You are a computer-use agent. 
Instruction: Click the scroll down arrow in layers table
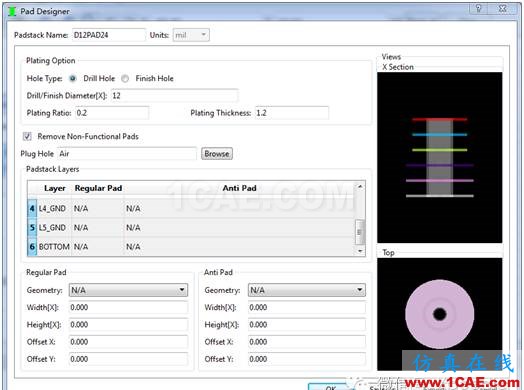pyautogui.click(x=360, y=250)
